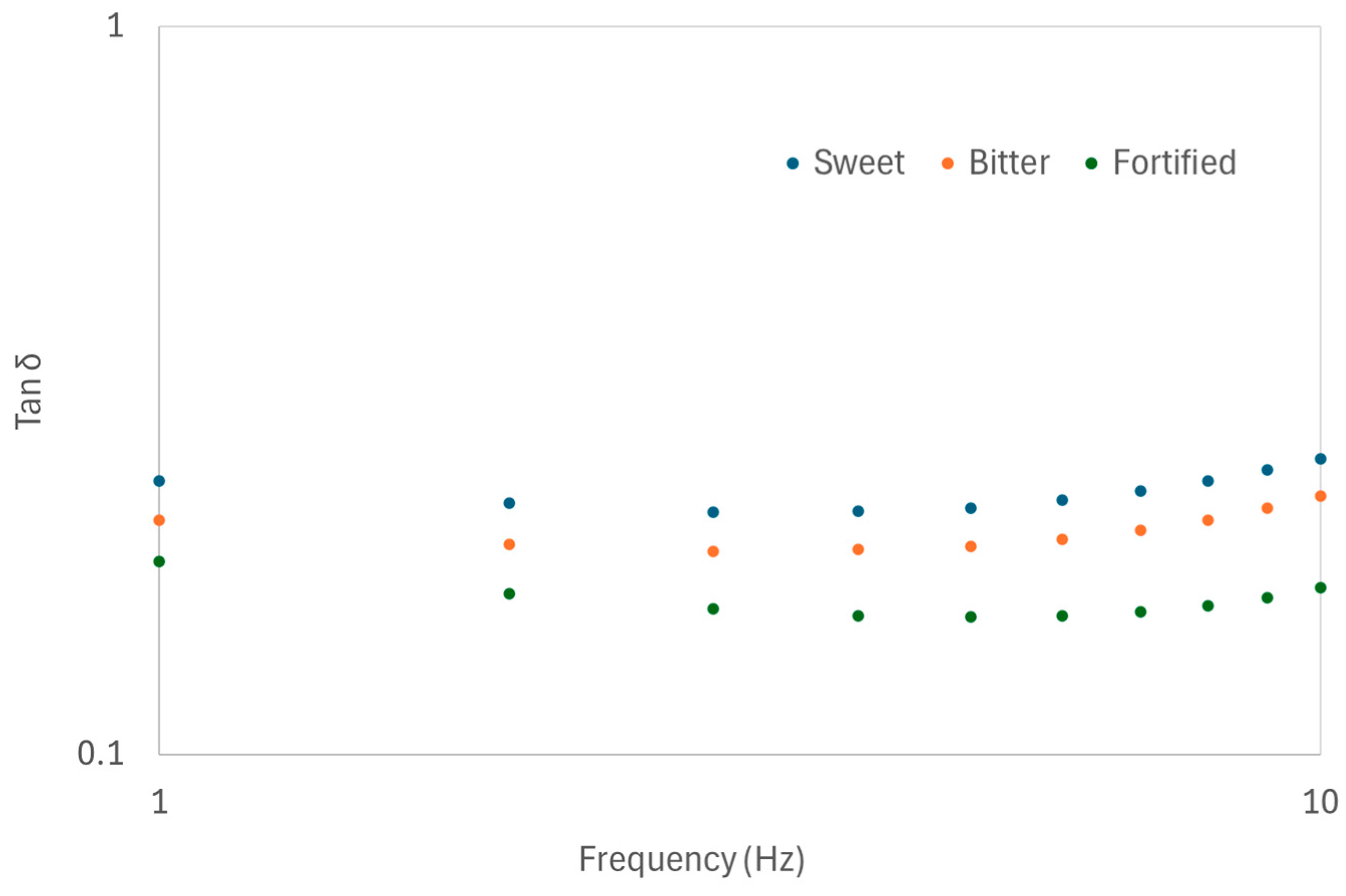
Task: Click the green Fortified legend marker
Action: tap(1091, 163)
